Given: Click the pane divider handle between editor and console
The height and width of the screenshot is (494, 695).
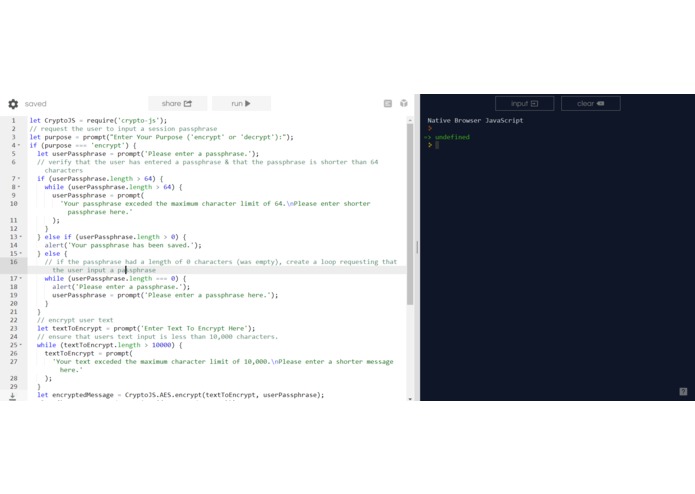Looking at the screenshot, I should 417,247.
